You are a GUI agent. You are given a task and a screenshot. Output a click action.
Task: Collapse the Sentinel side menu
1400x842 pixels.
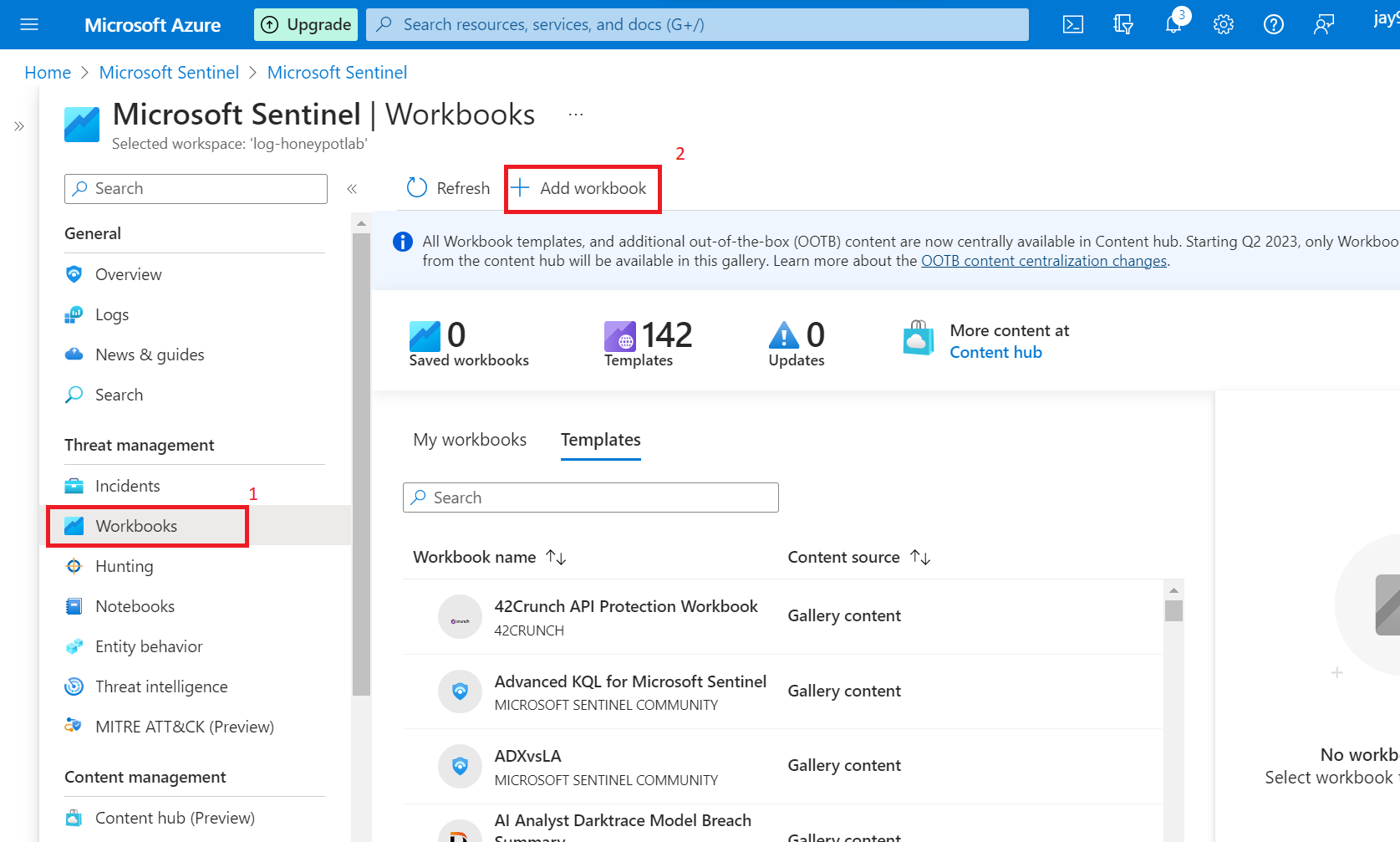pos(352,189)
